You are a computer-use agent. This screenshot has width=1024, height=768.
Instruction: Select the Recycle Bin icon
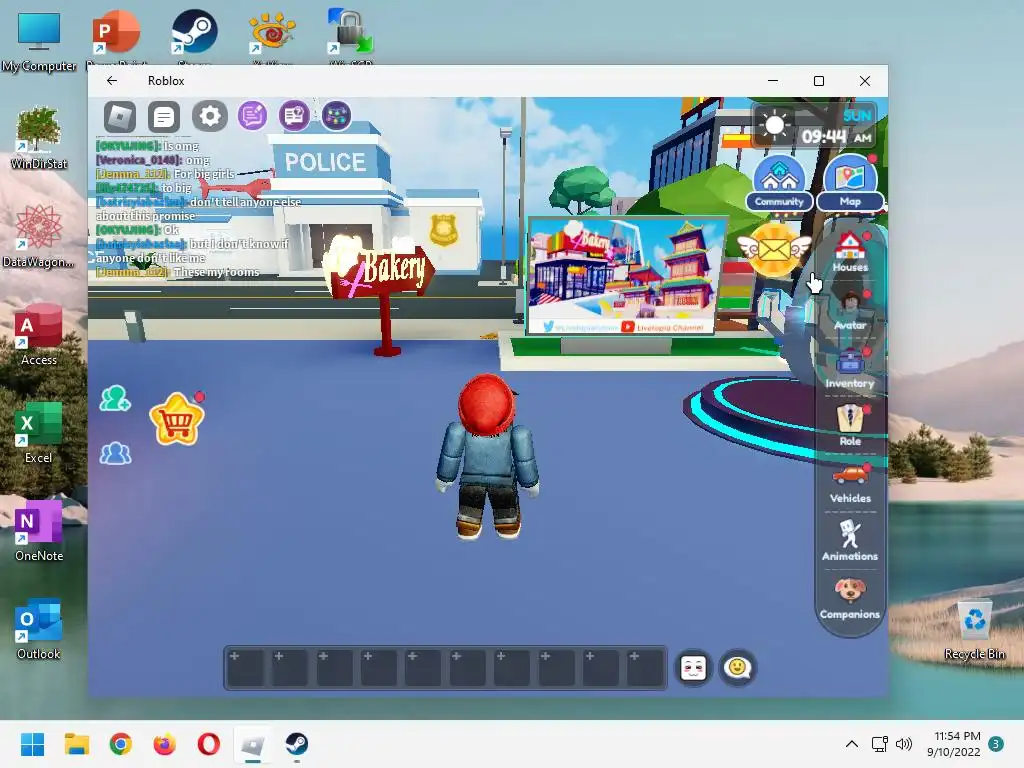coord(974,628)
